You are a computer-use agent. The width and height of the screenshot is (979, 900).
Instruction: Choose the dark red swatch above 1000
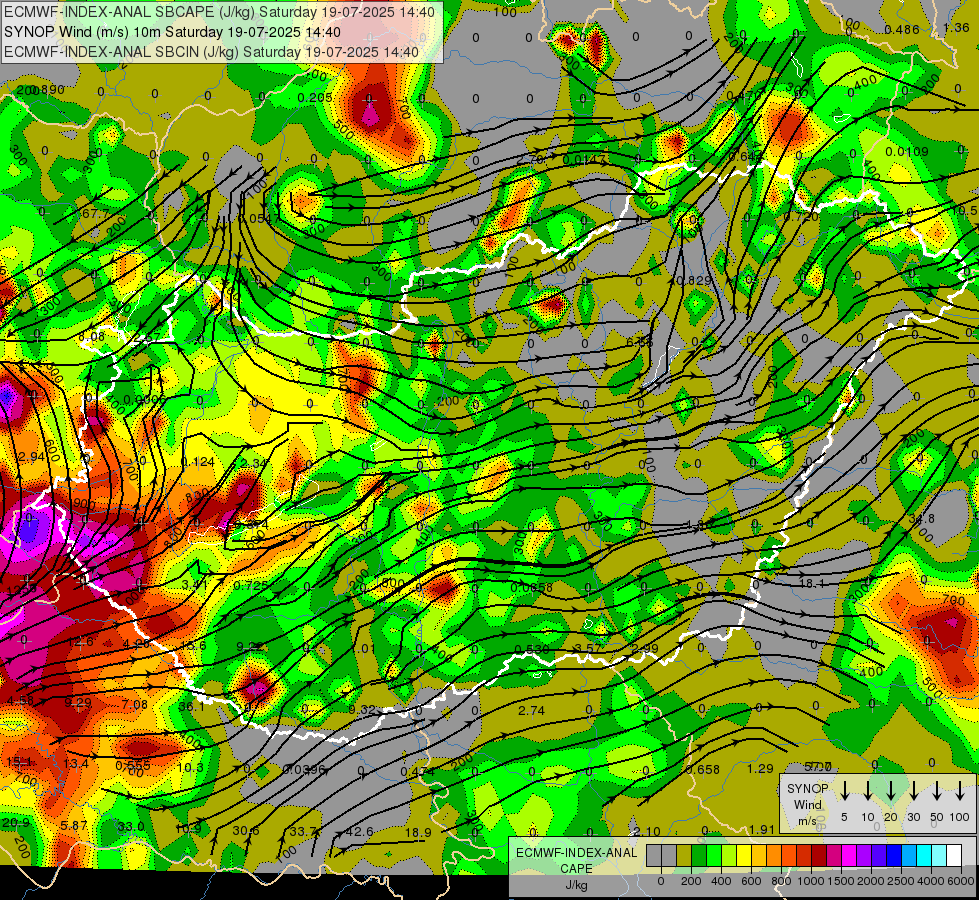pyautogui.click(x=819, y=856)
